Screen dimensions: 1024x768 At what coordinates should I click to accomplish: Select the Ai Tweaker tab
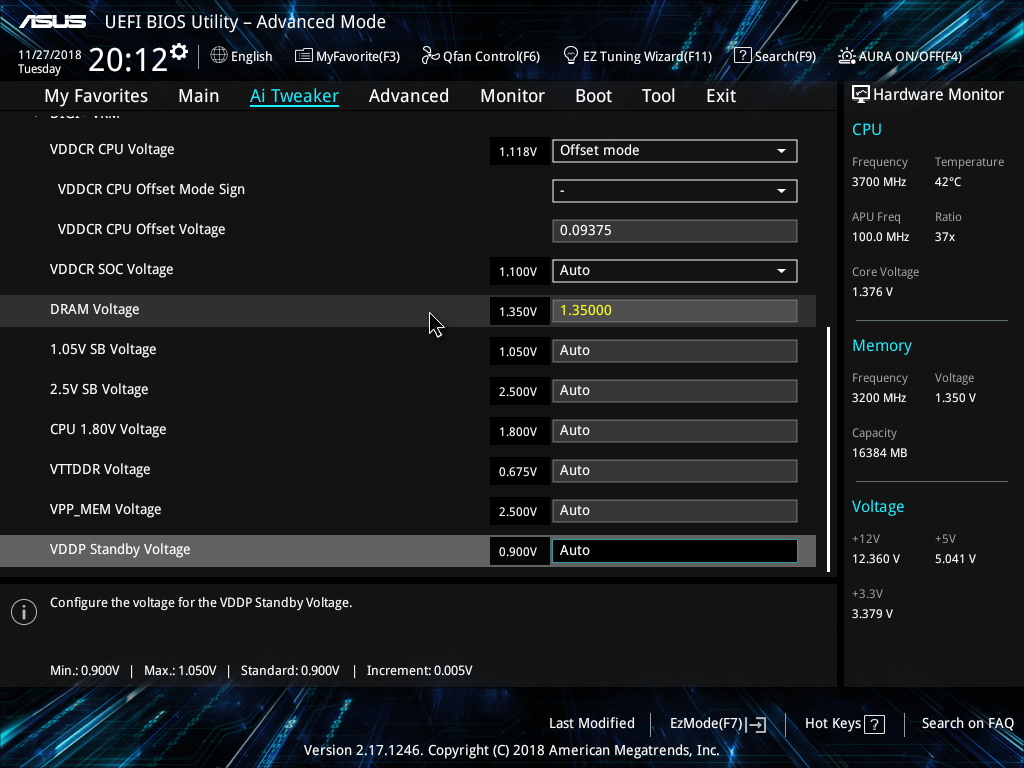pos(294,96)
